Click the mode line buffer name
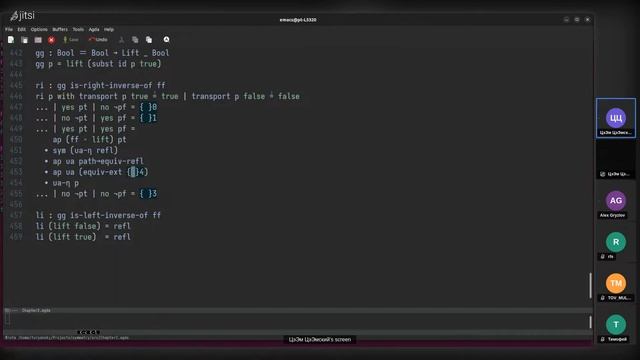 [x=36, y=310]
